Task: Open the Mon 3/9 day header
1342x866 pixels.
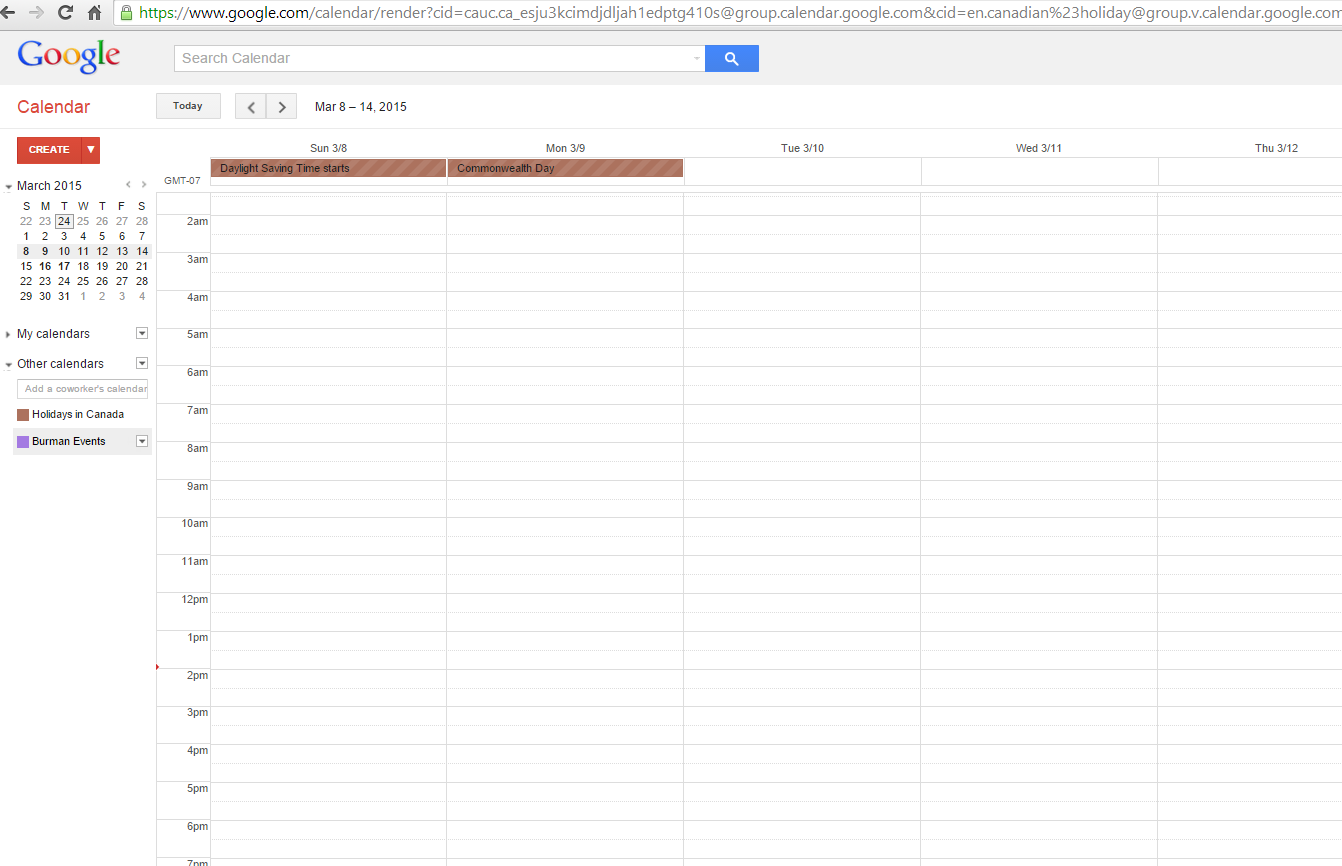Action: click(565, 148)
